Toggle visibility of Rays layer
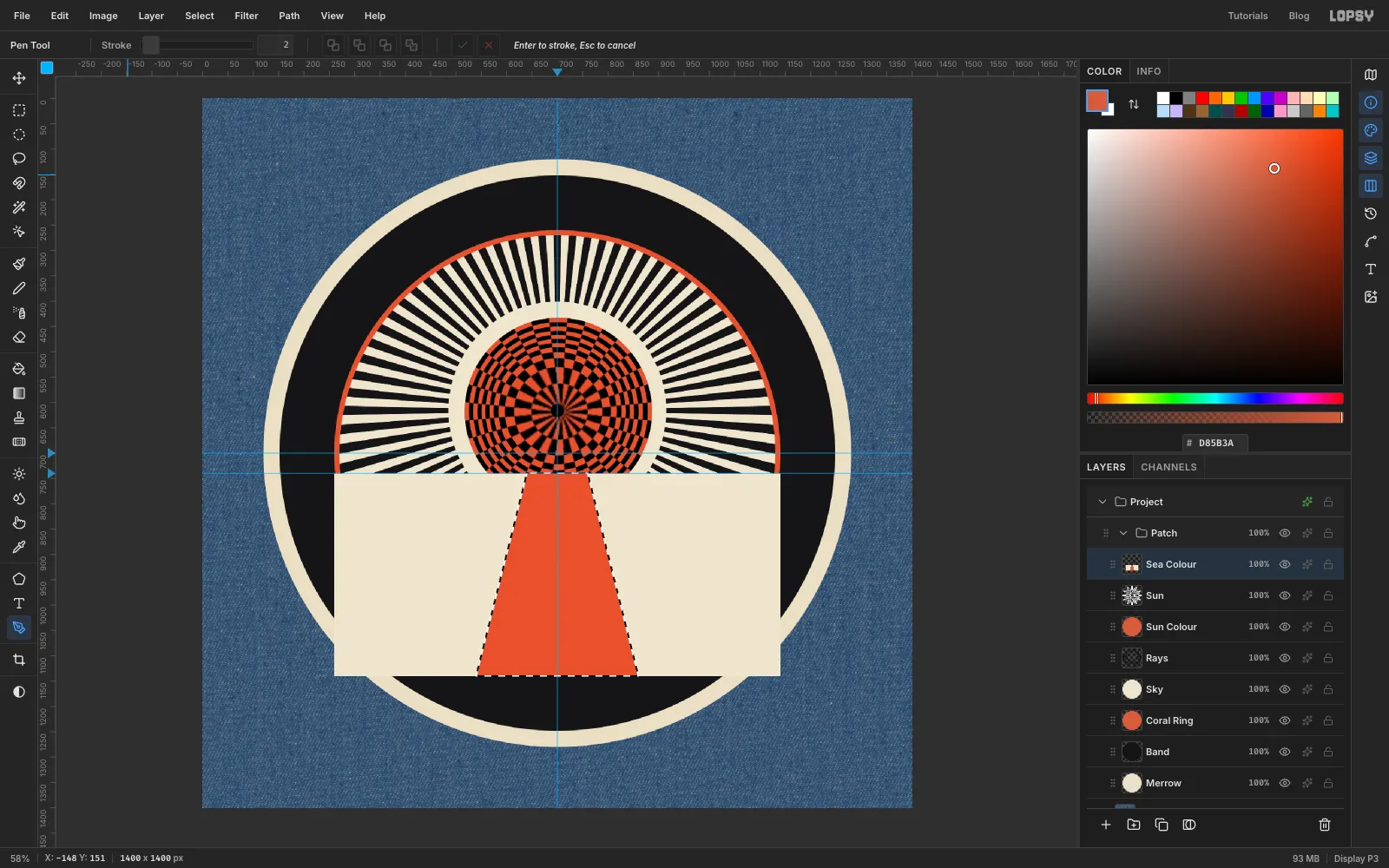 point(1285,658)
